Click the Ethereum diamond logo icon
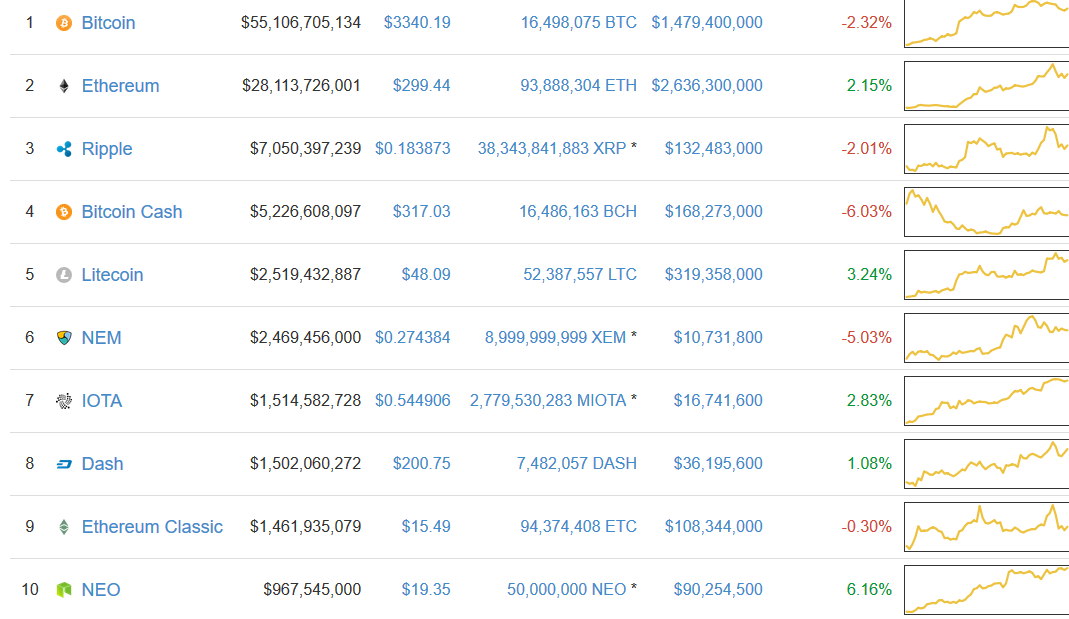Image resolution: width=1069 pixels, height=619 pixels. [x=64, y=86]
